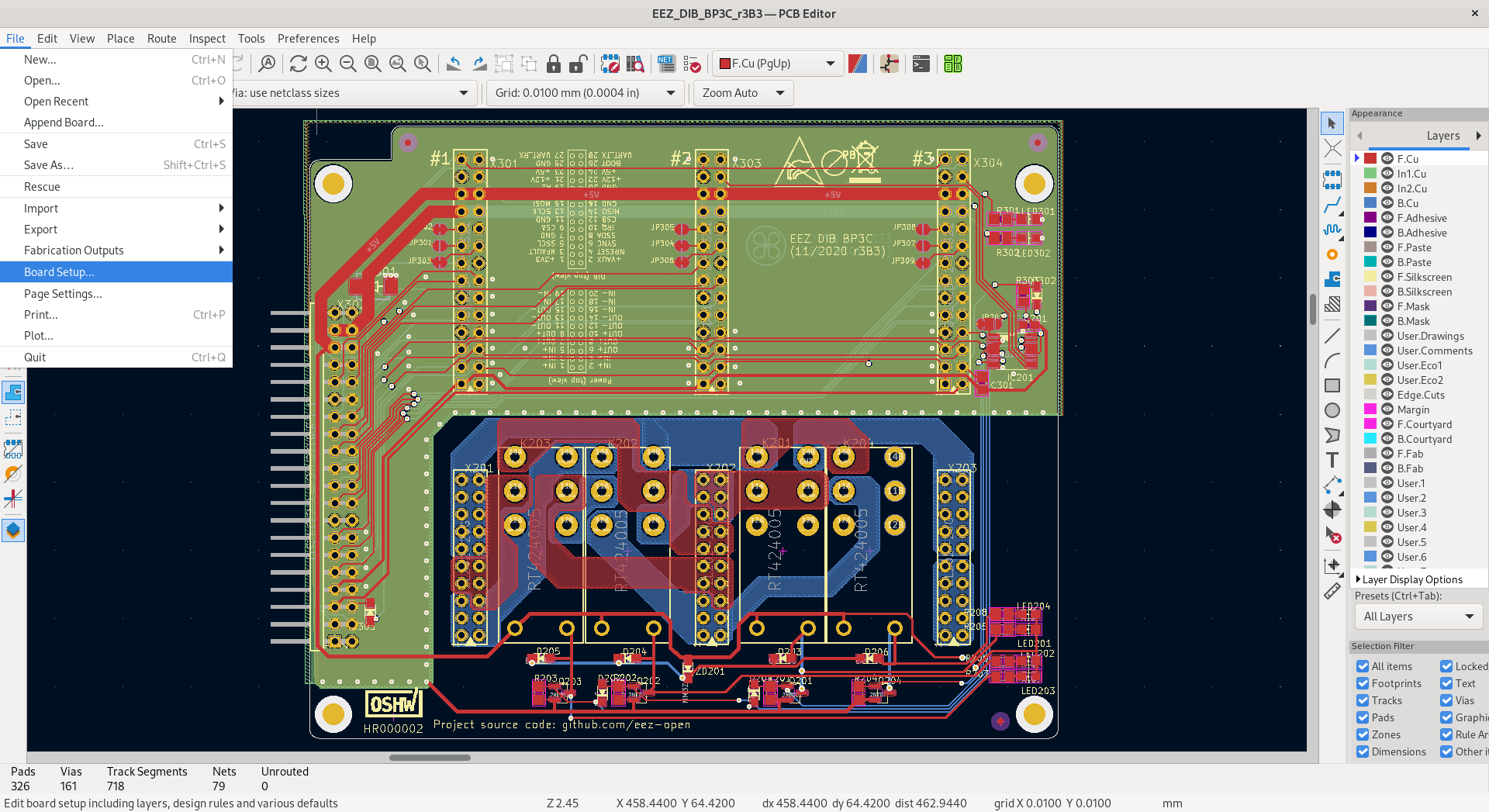Choose the Add Vias tool
The height and width of the screenshot is (812, 1489).
(1332, 254)
